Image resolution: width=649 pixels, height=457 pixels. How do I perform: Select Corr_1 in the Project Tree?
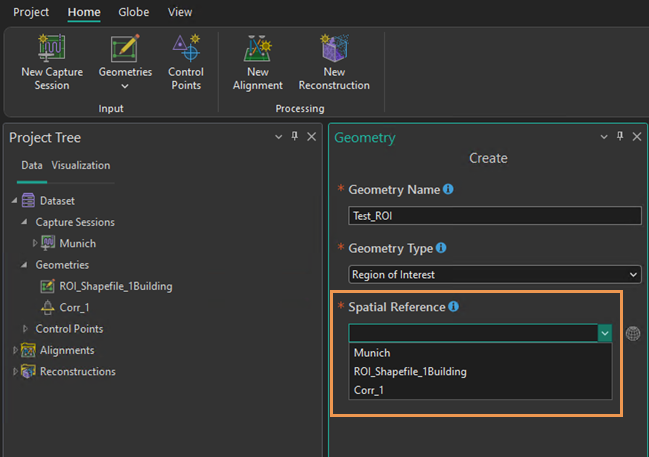[x=75, y=307]
